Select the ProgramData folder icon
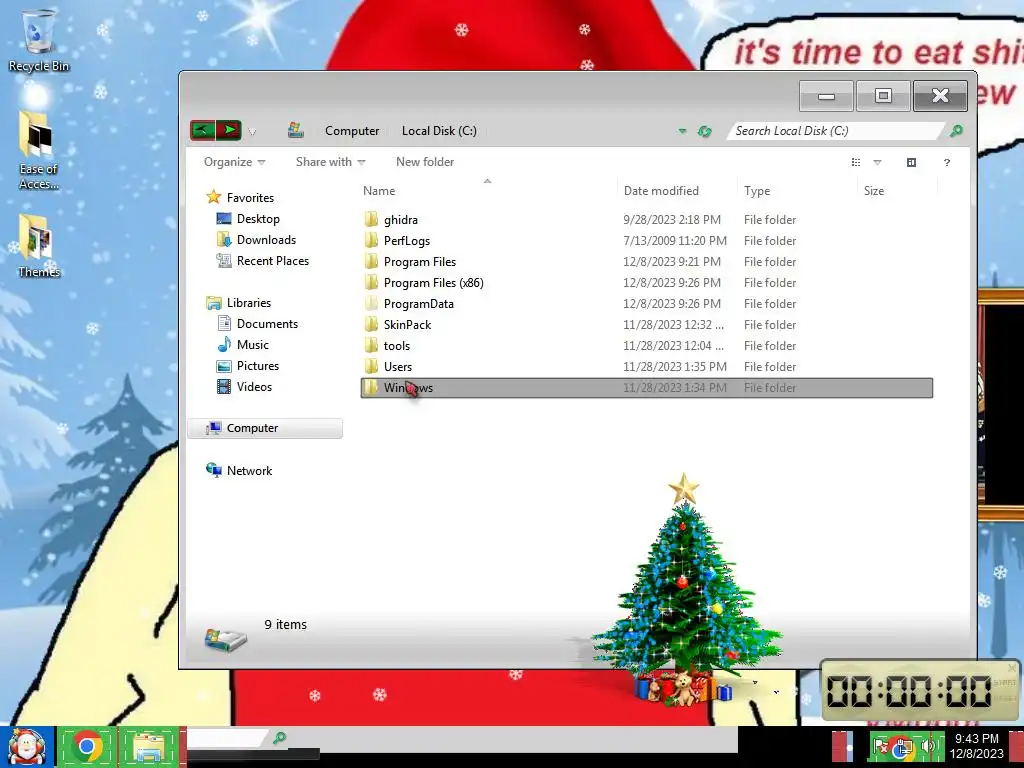This screenshot has width=1024, height=768. (371, 303)
